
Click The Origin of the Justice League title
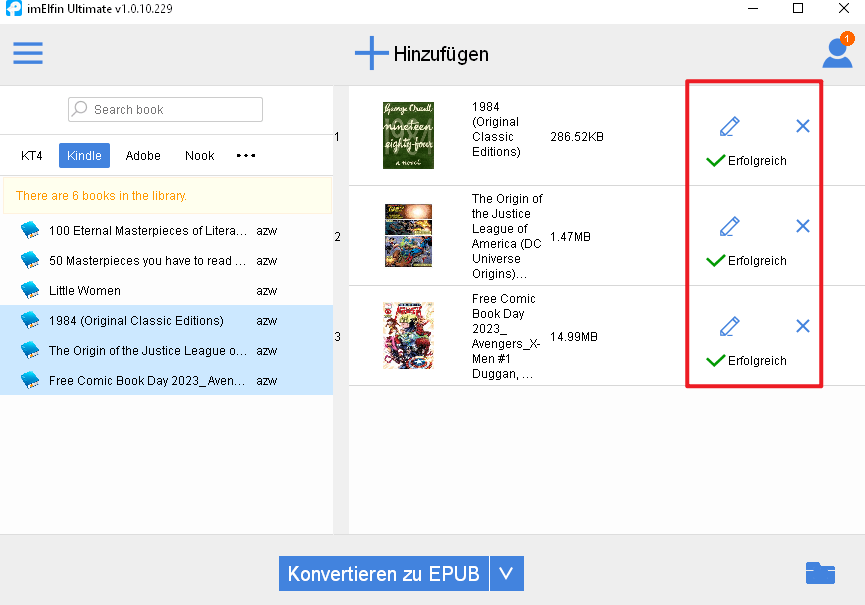[x=508, y=236]
